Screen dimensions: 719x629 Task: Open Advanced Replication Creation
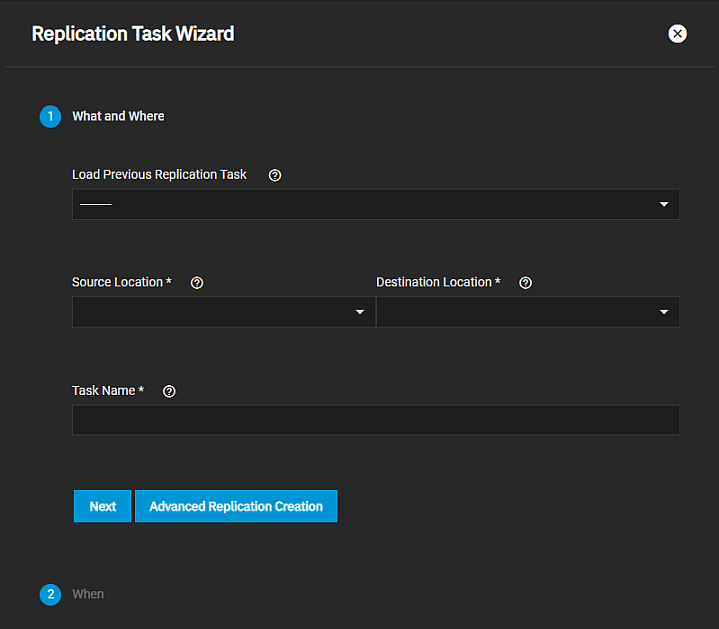[236, 507]
